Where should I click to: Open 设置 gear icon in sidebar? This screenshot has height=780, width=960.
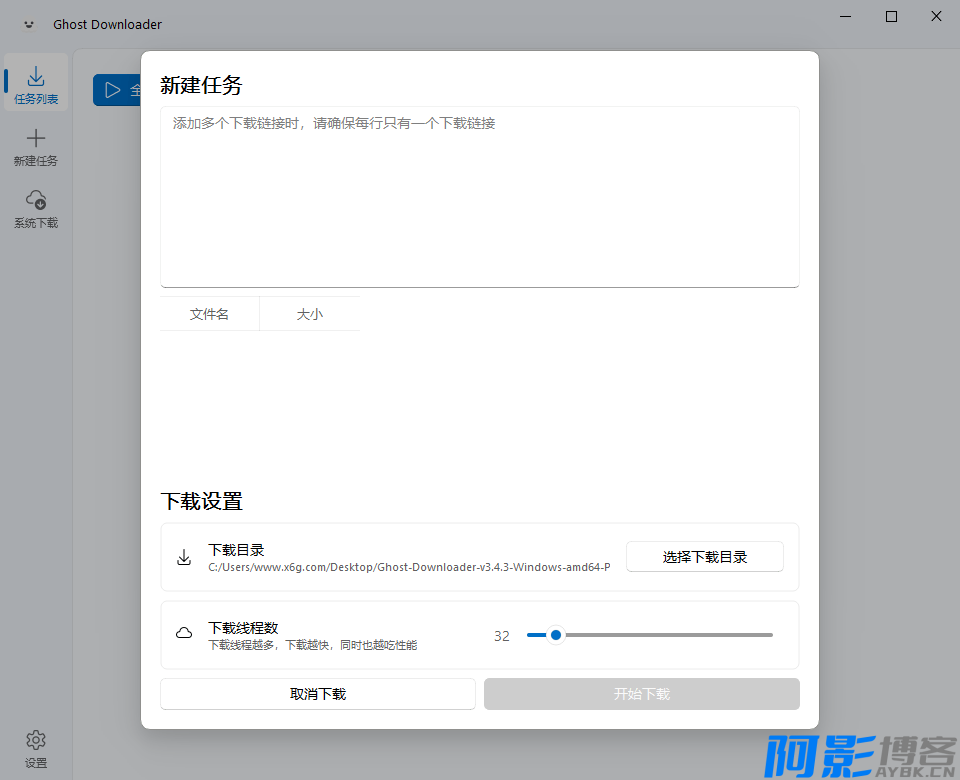pyautogui.click(x=36, y=740)
